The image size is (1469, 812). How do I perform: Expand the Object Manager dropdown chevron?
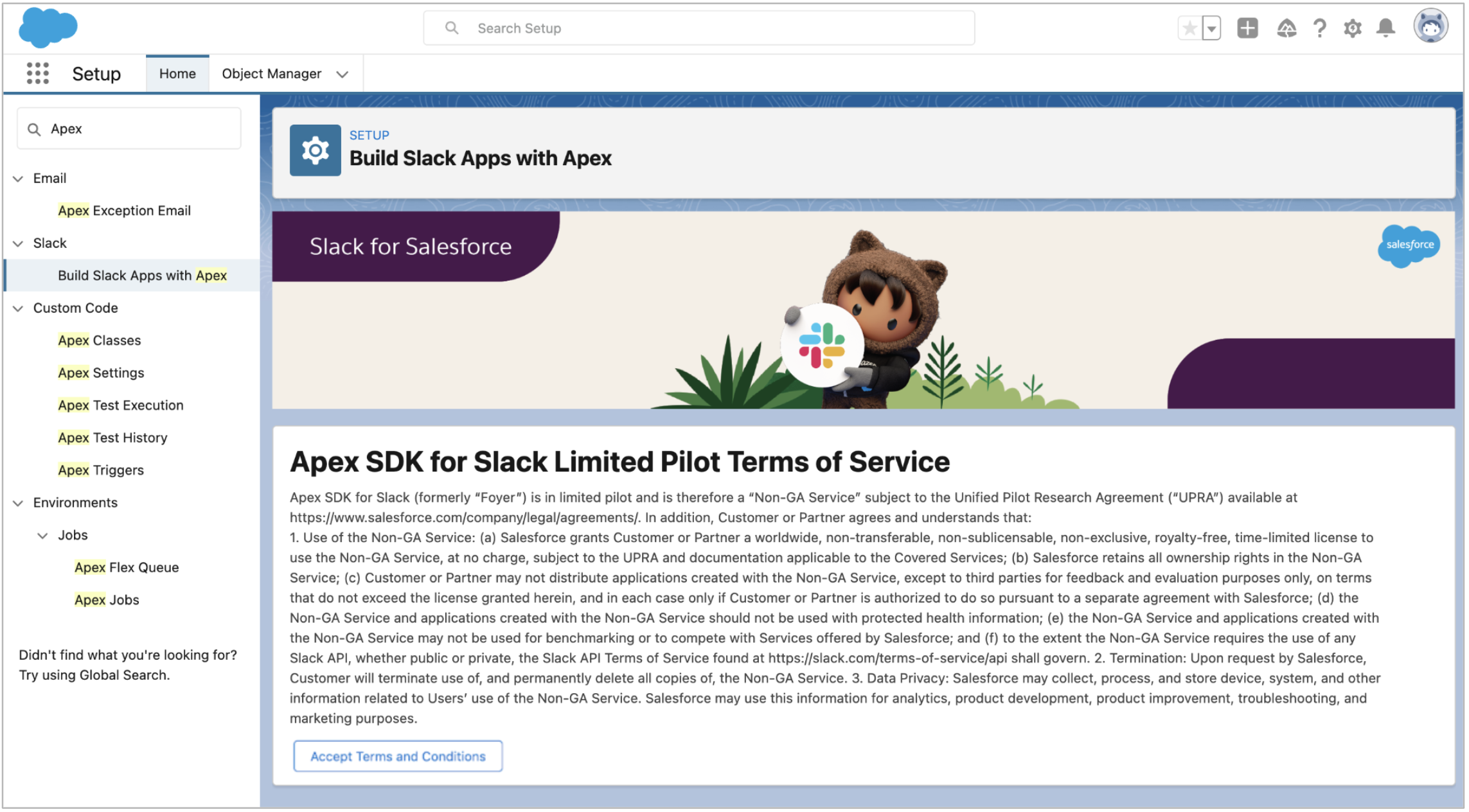tap(343, 75)
